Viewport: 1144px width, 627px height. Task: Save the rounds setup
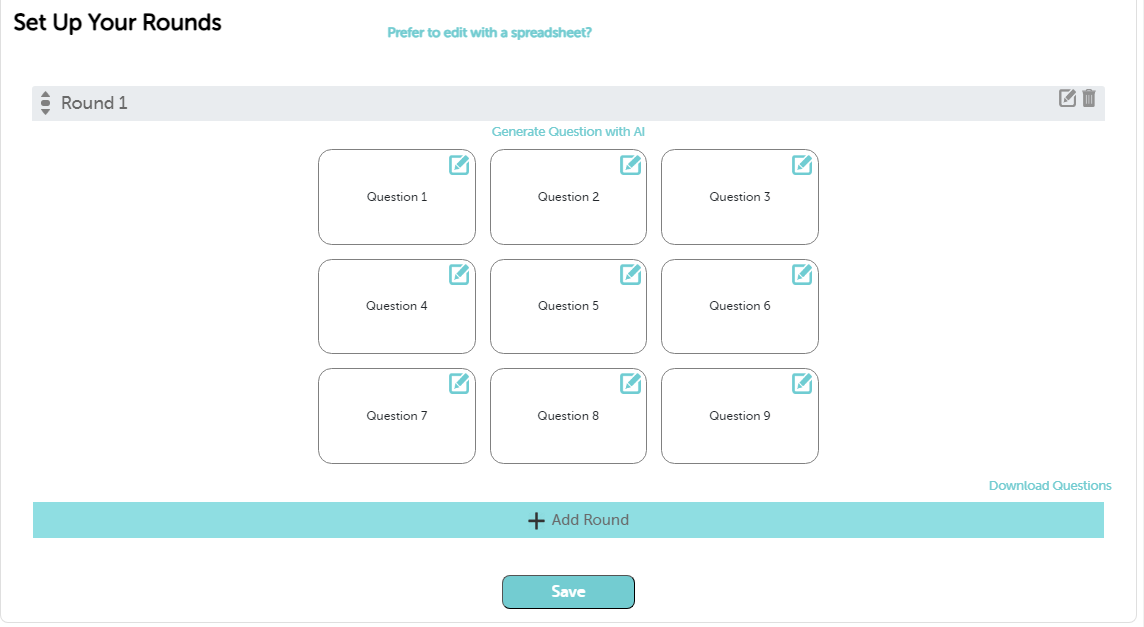568,592
